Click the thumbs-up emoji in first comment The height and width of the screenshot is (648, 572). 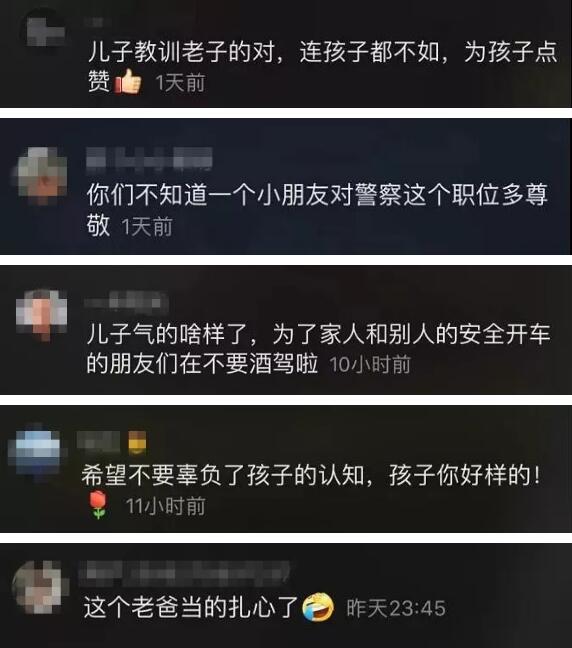[128, 81]
